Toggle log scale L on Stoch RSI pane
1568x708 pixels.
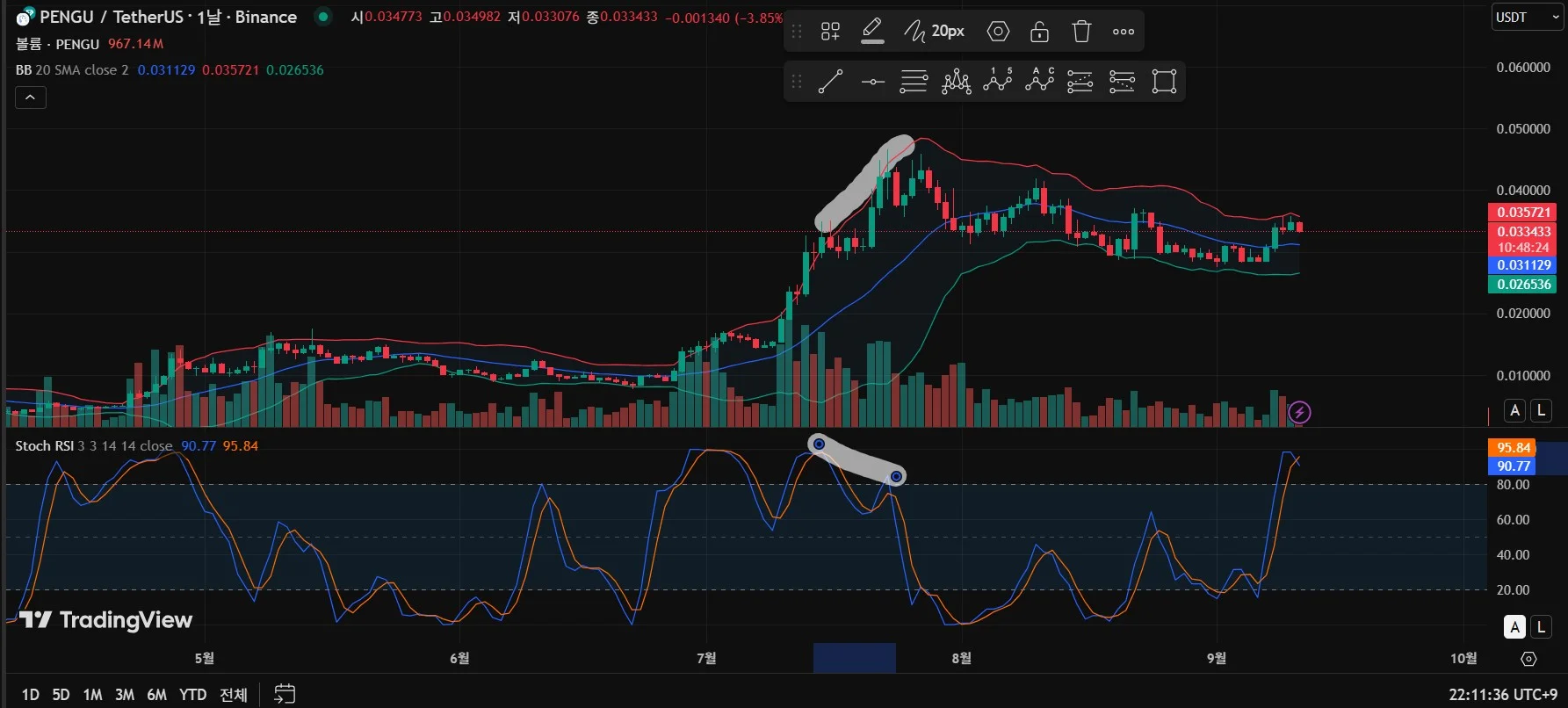click(1541, 626)
